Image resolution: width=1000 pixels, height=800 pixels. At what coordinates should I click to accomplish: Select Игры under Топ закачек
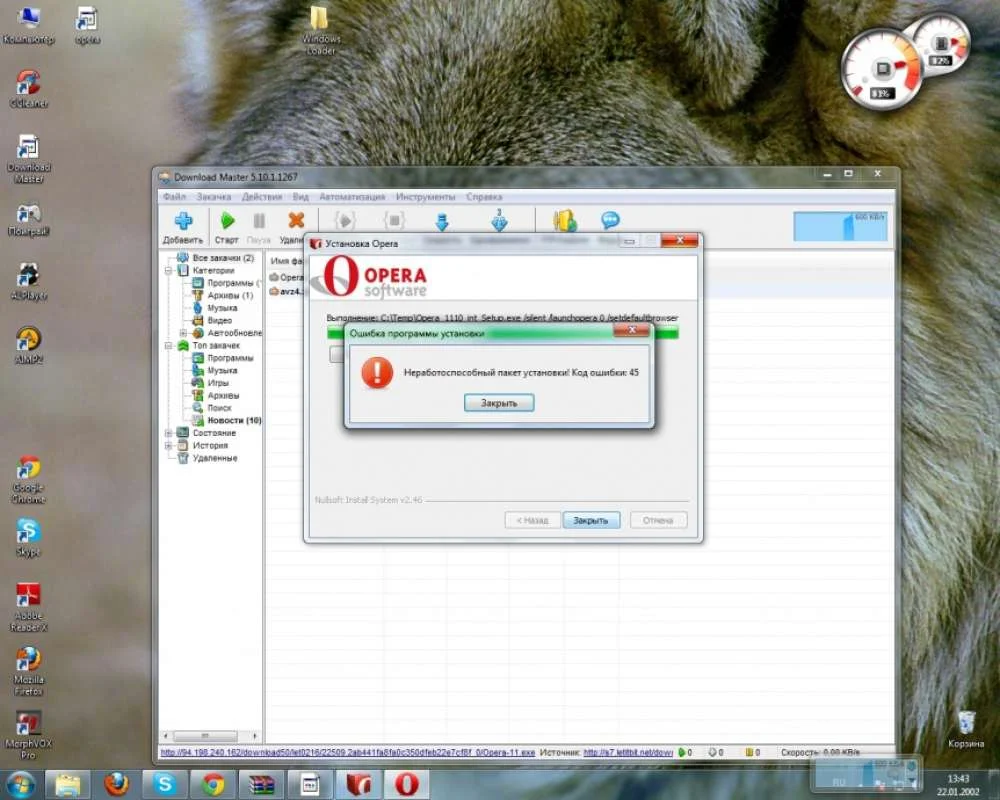(217, 383)
